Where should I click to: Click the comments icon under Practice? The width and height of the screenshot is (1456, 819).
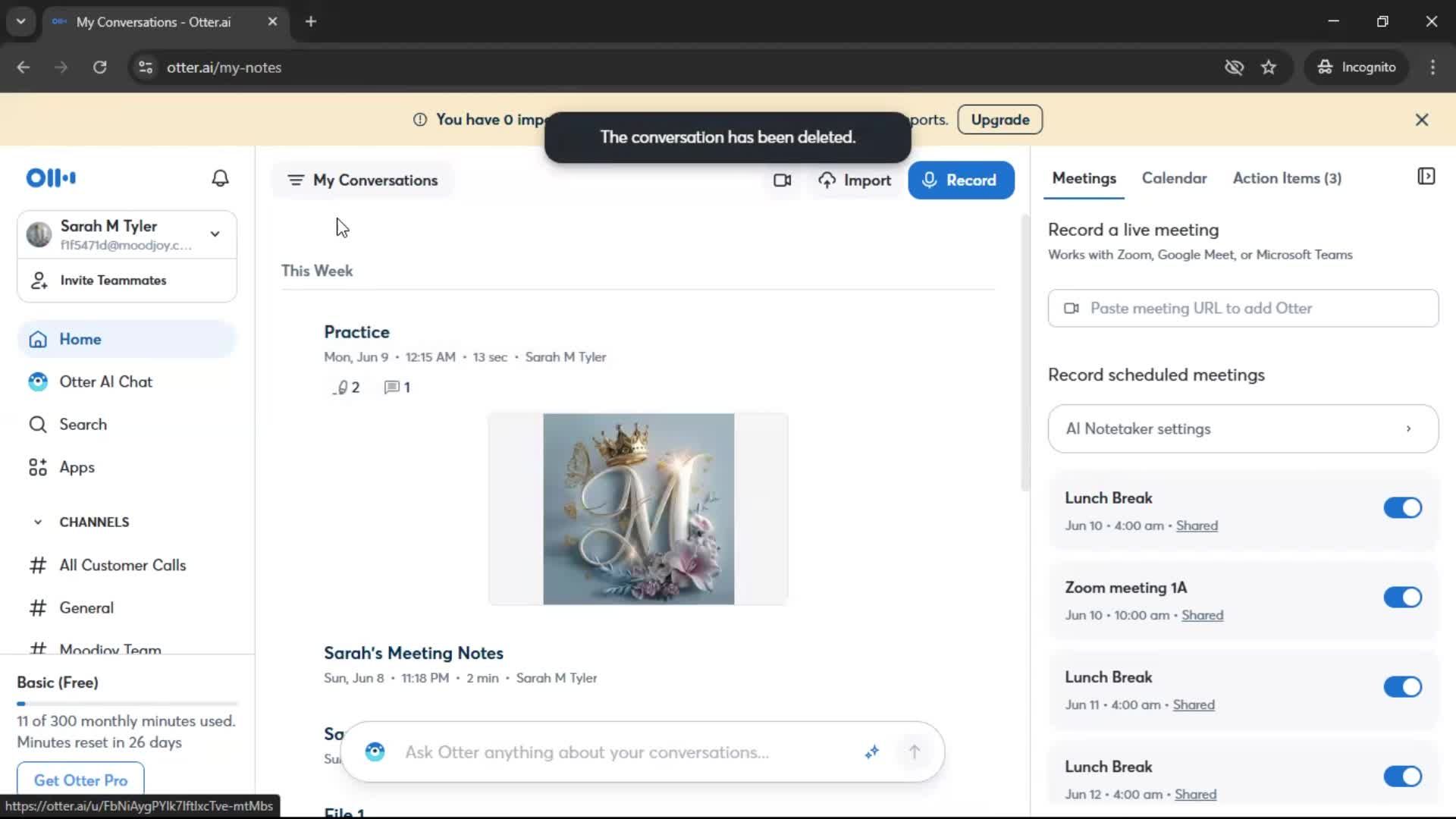pyautogui.click(x=397, y=388)
